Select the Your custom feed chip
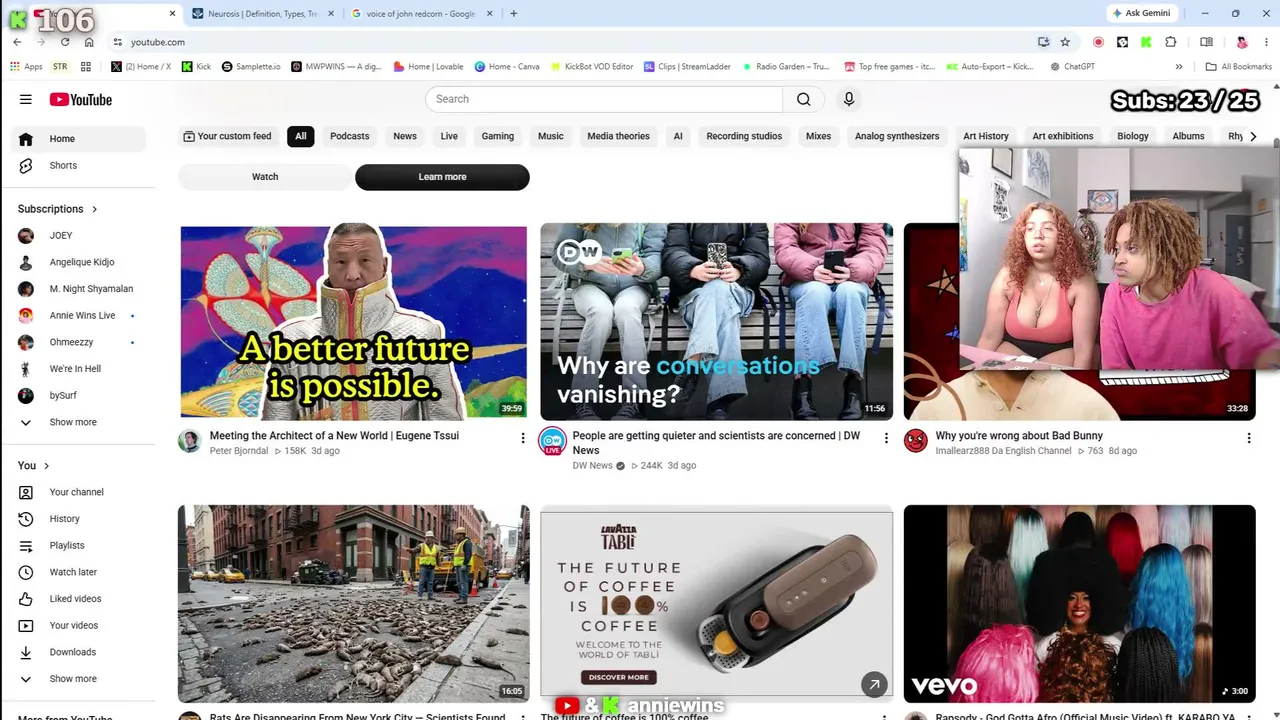The image size is (1280, 720). pyautogui.click(x=227, y=136)
